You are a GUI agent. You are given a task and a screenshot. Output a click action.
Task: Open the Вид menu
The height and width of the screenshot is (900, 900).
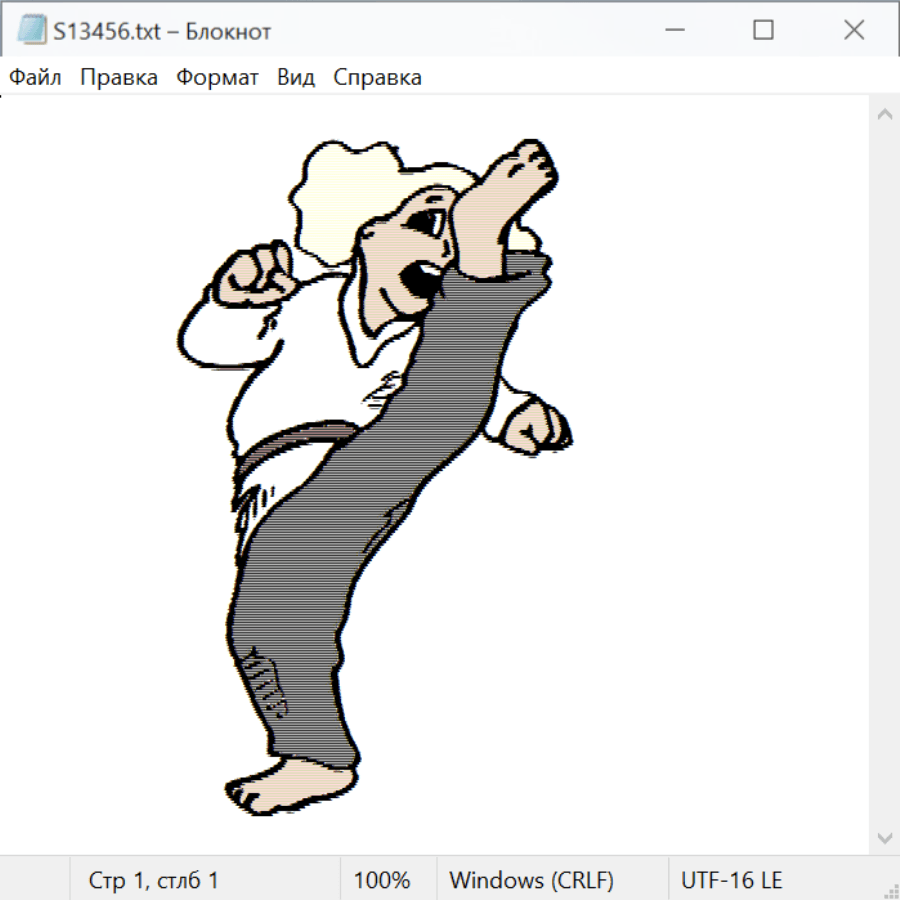click(296, 78)
